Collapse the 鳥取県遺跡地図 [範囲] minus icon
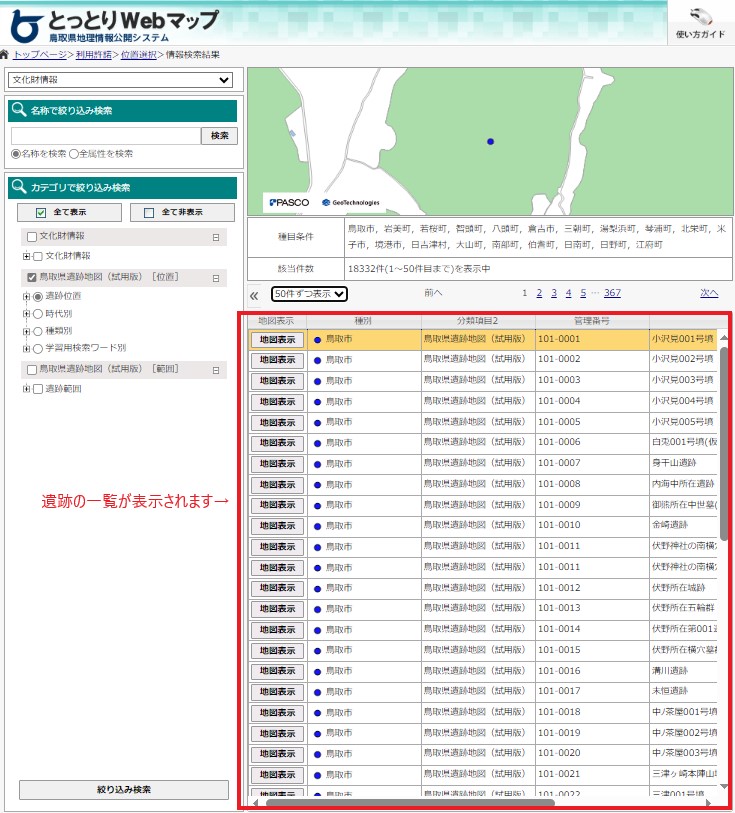The width and height of the screenshot is (735, 813). 216,370
